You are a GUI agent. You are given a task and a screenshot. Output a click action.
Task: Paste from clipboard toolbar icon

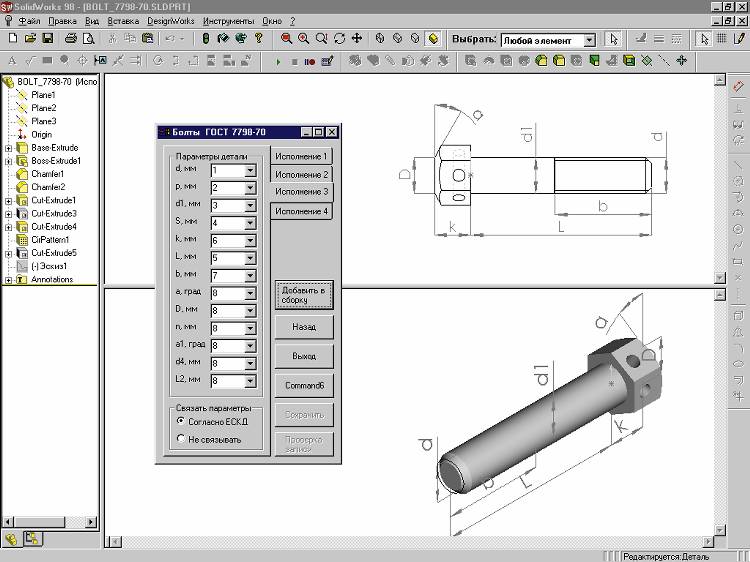point(148,38)
